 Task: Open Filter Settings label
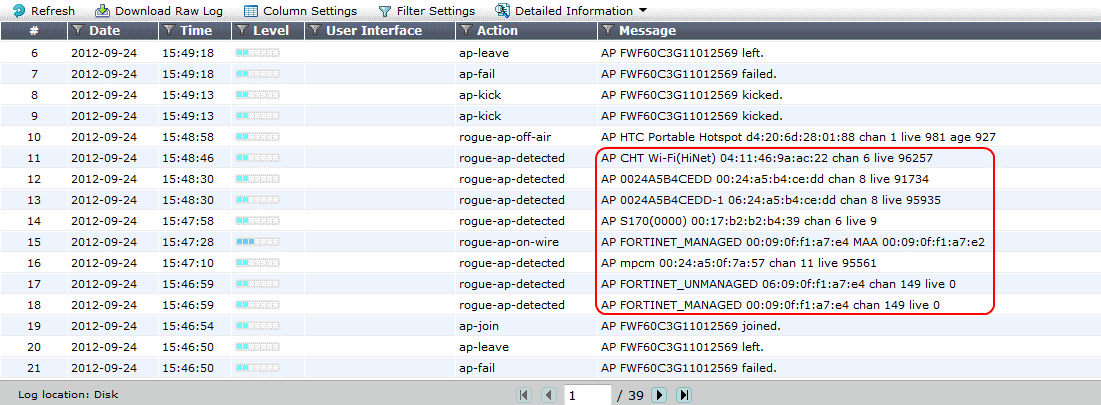(x=435, y=11)
